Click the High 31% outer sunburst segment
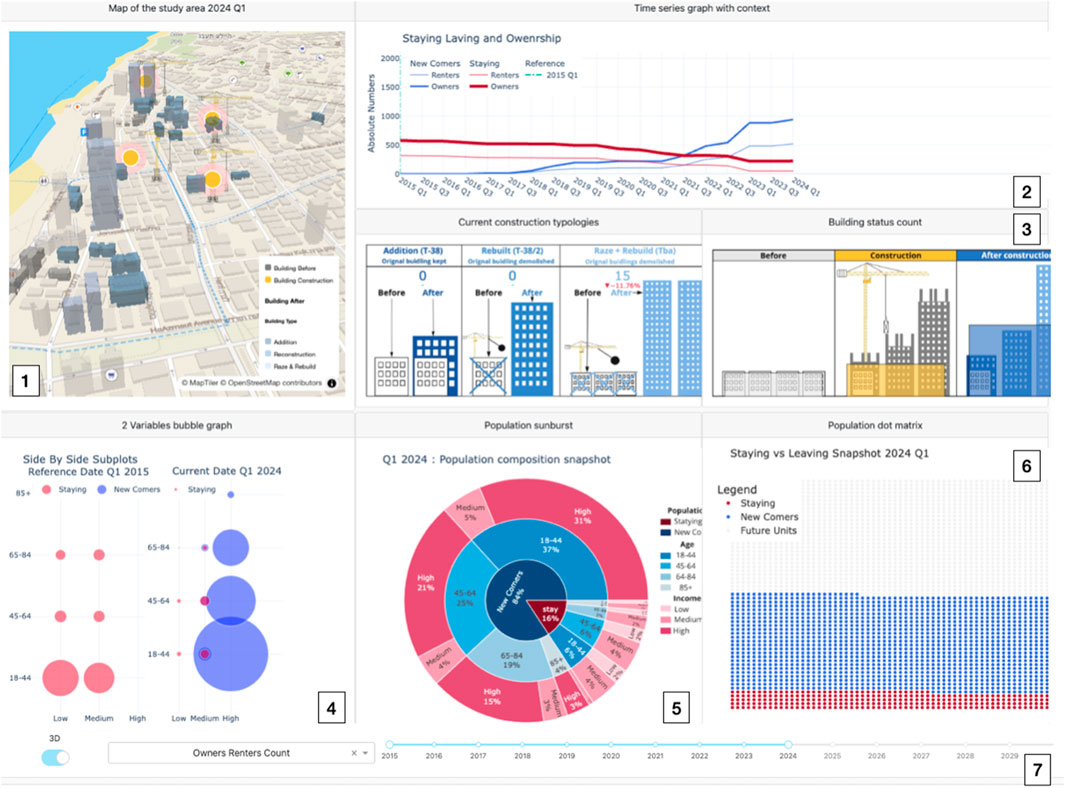 pos(582,516)
